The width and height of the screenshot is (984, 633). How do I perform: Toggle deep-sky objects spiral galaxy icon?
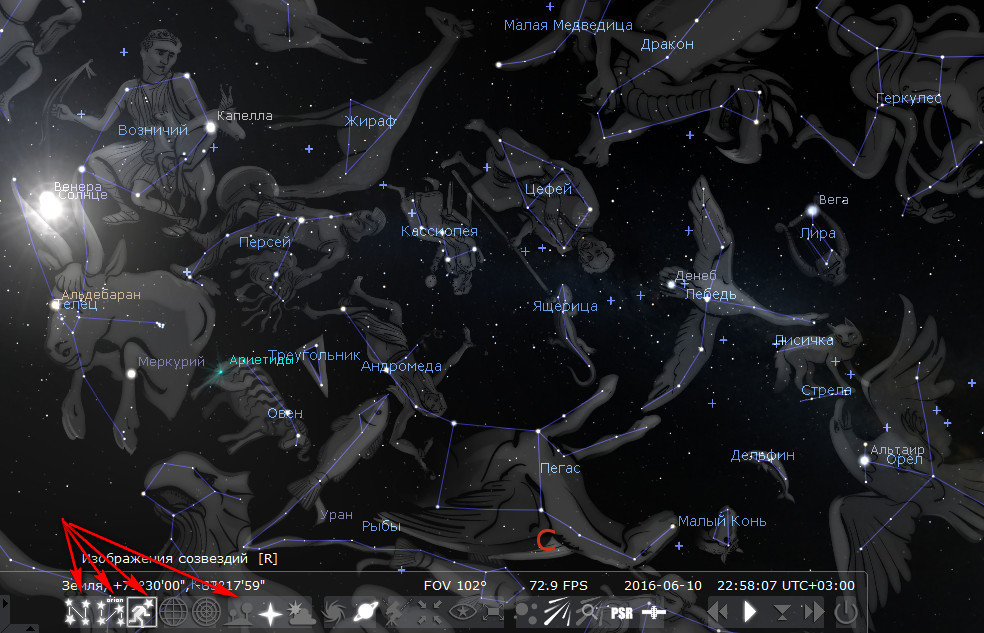336,612
